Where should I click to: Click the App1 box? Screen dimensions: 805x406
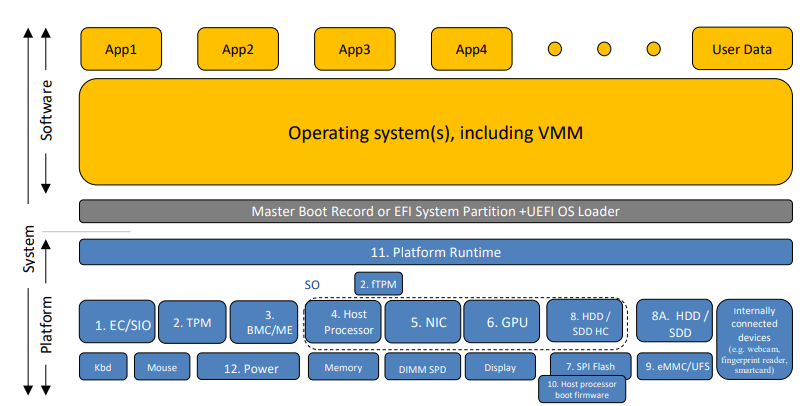point(121,49)
